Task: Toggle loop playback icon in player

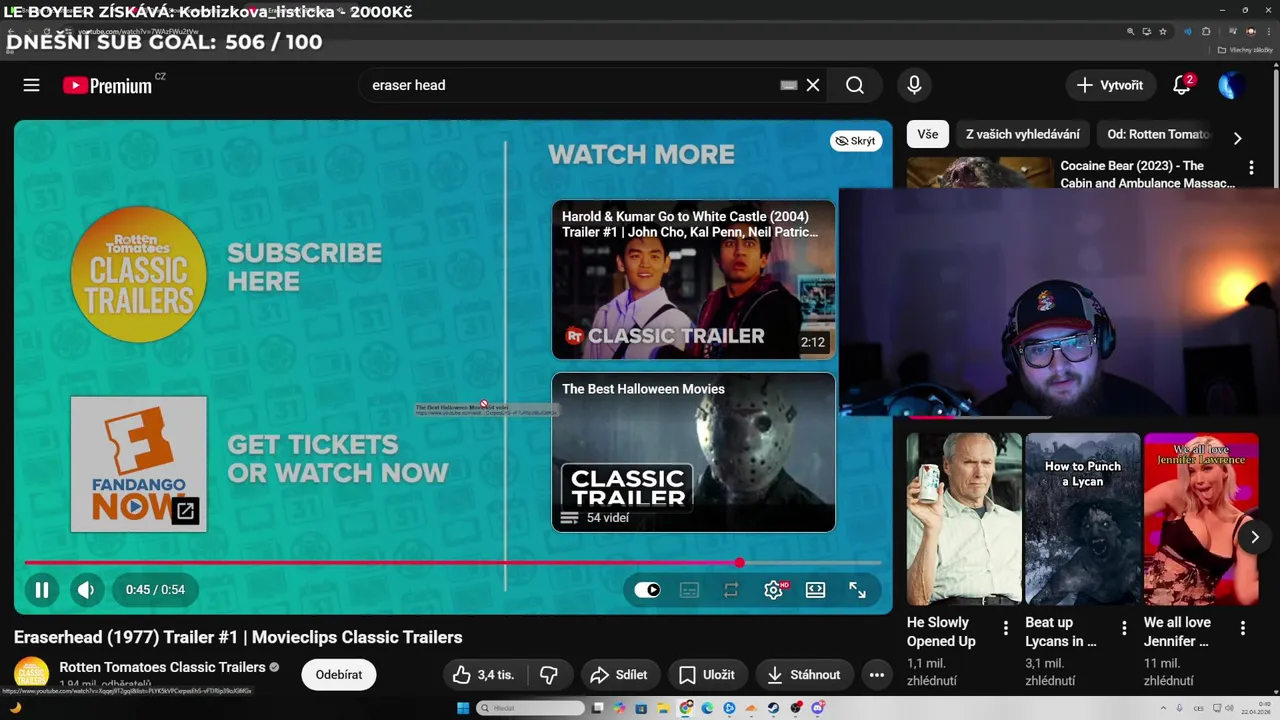Action: coord(731,590)
